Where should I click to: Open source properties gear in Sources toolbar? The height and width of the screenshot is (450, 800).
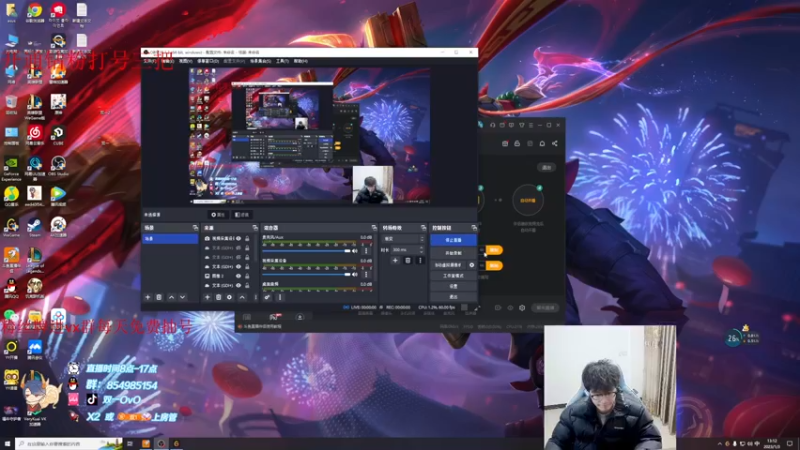[x=230, y=297]
